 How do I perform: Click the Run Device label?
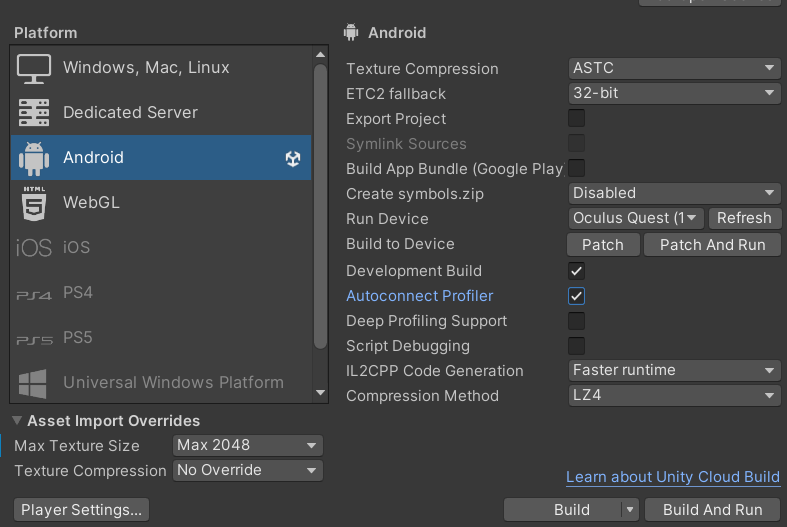[x=387, y=219]
